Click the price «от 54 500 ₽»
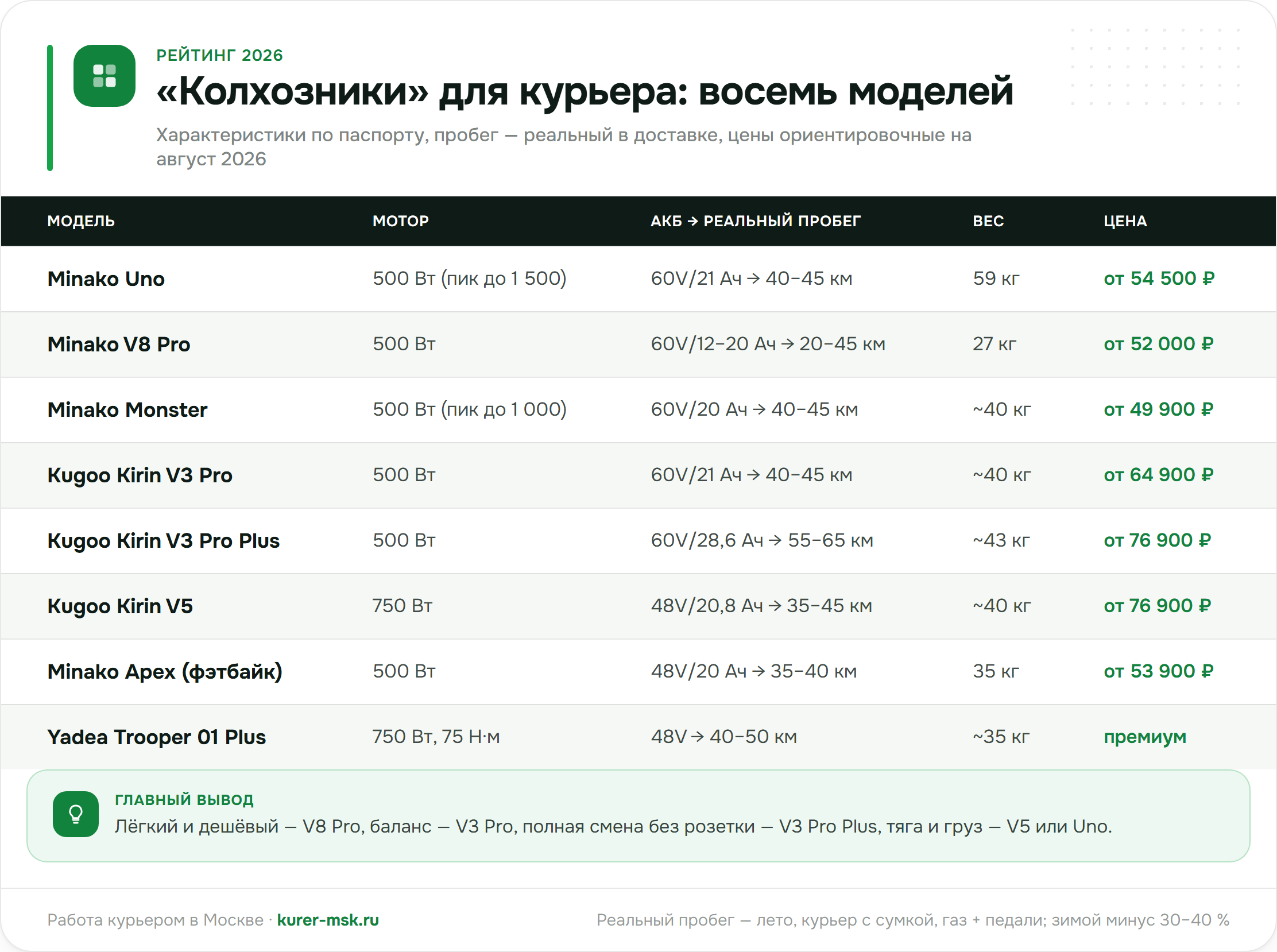The width and height of the screenshot is (1277, 952). click(x=1159, y=279)
